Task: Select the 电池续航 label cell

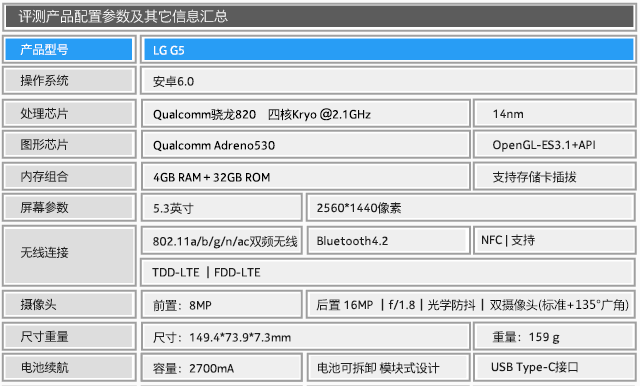Action: (x=69, y=368)
